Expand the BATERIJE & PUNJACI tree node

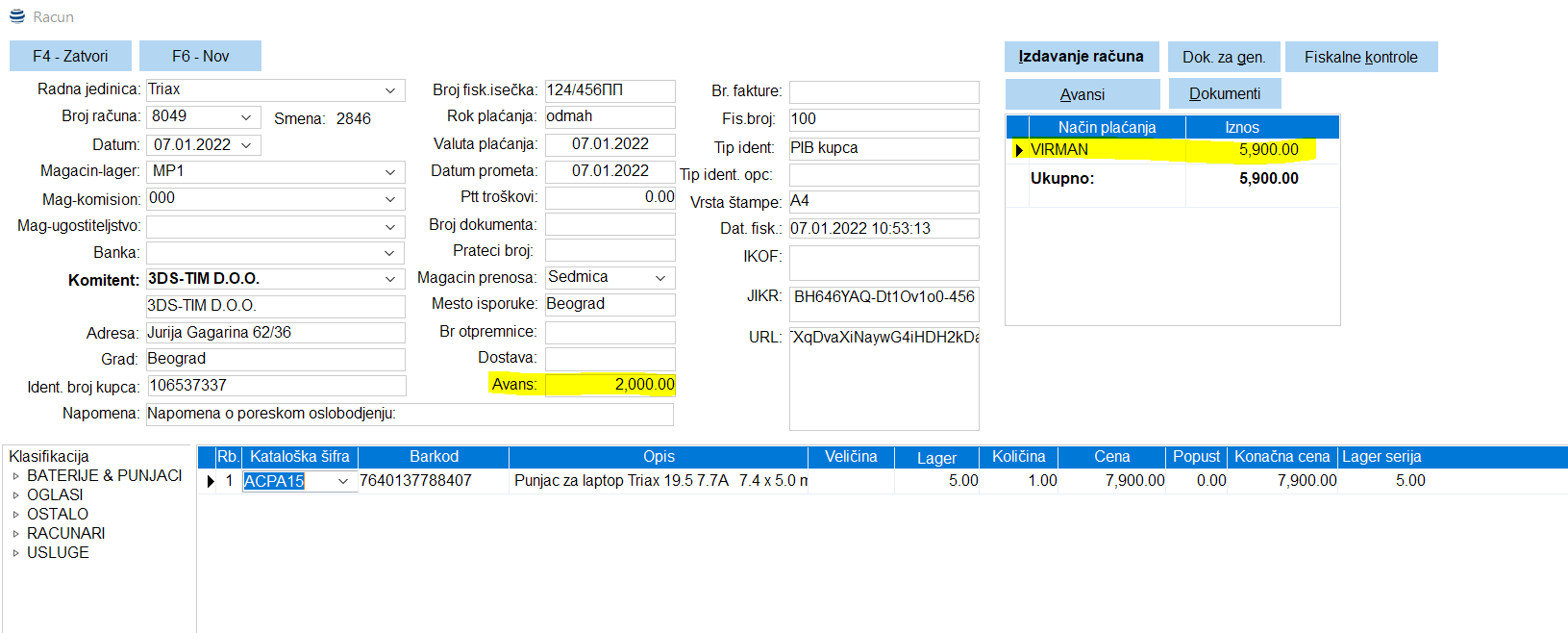coord(16,476)
